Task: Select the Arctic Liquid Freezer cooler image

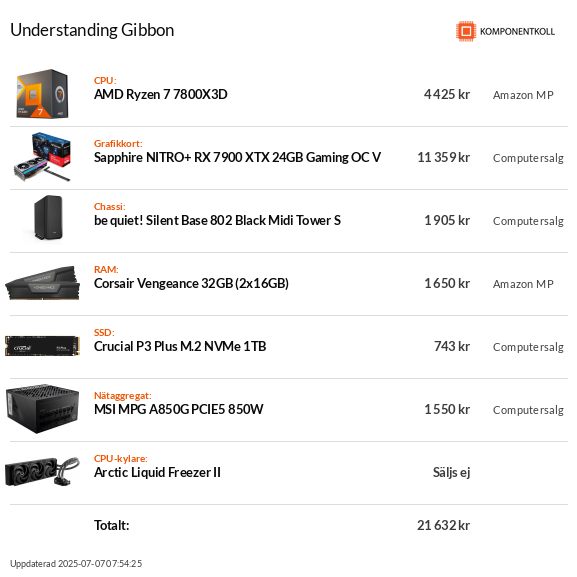Action: (42, 471)
